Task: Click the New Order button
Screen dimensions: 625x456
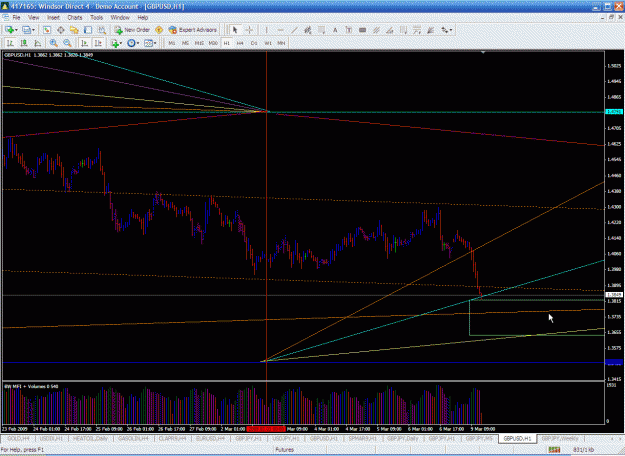Action: (x=132, y=30)
